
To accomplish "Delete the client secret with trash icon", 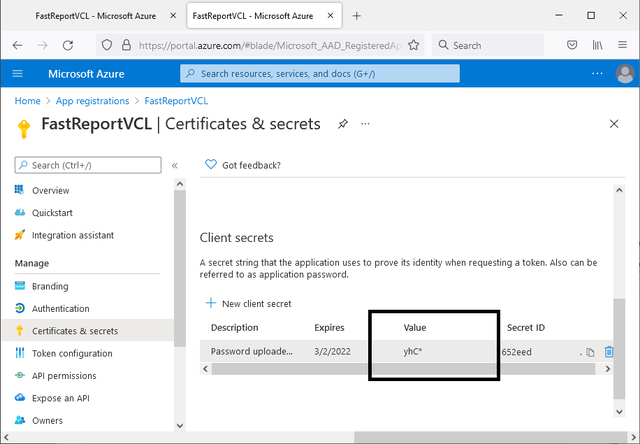I will click(609, 351).
